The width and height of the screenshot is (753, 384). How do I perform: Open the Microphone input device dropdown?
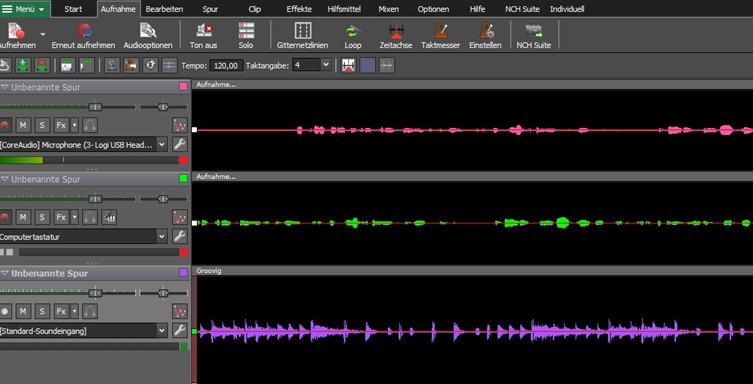coord(162,144)
